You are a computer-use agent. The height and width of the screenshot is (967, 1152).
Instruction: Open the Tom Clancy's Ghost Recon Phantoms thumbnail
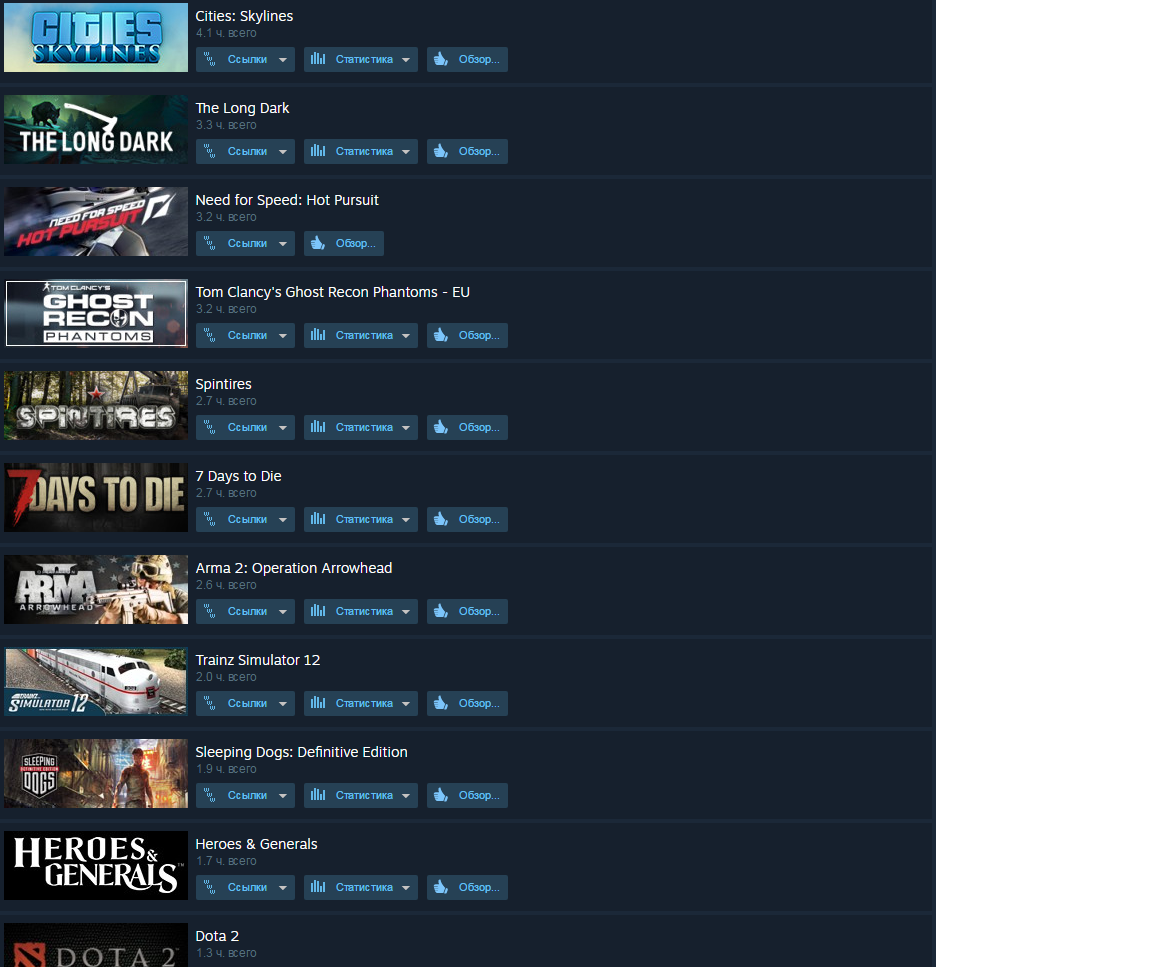96,313
